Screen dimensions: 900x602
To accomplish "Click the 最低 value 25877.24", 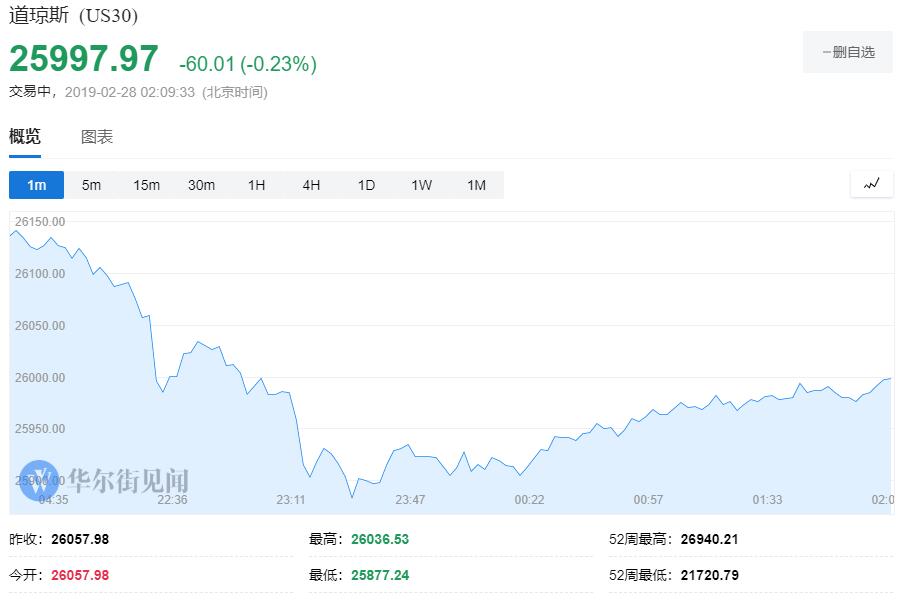I will click(x=380, y=575).
